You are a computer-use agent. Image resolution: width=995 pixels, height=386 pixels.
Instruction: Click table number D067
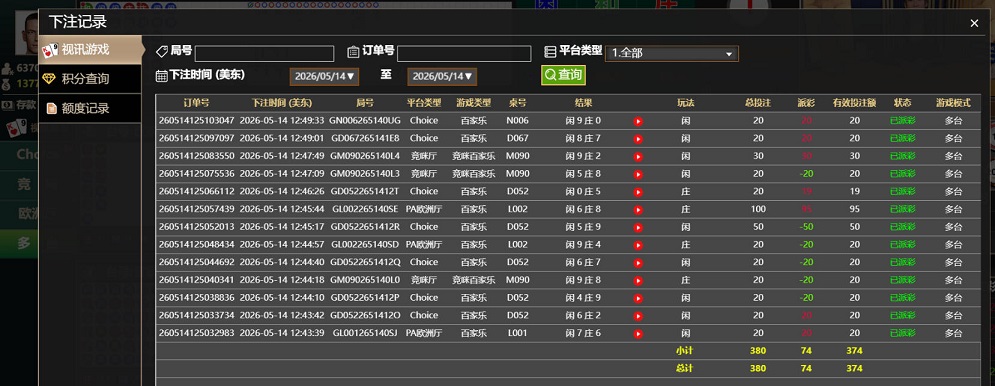pyautogui.click(x=517, y=138)
